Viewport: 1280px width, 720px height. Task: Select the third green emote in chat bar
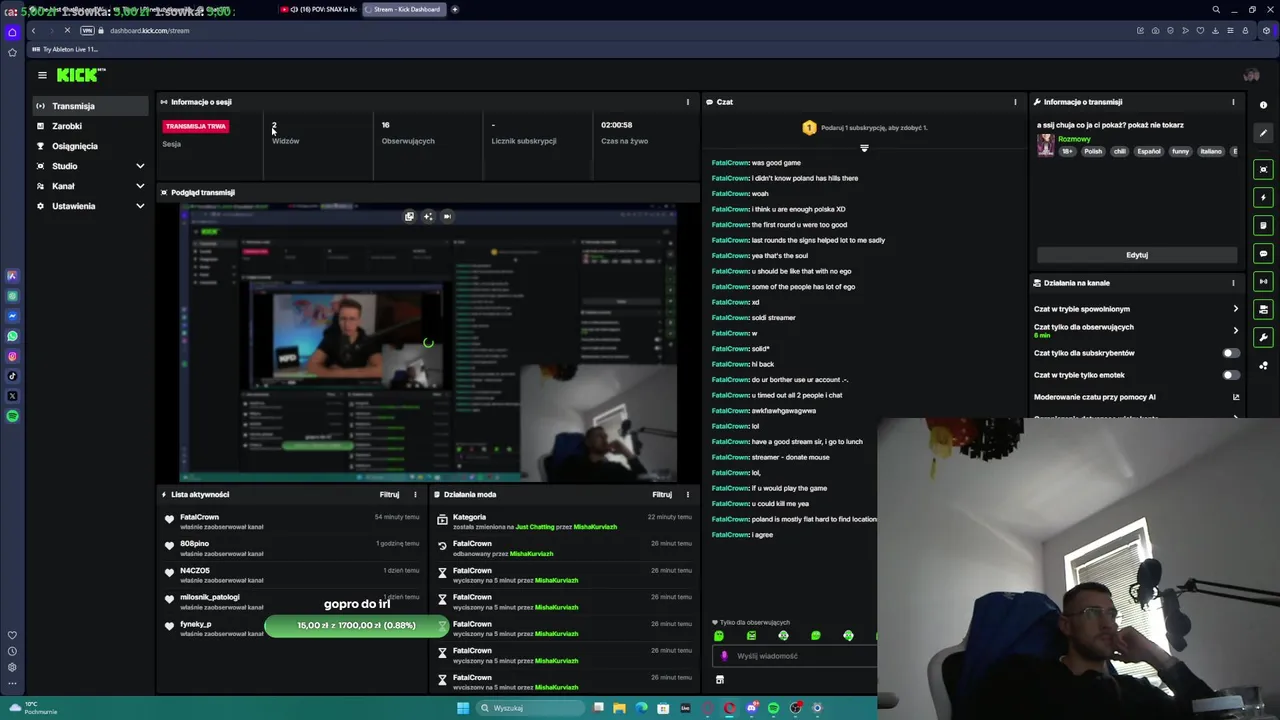pyautogui.click(x=783, y=636)
